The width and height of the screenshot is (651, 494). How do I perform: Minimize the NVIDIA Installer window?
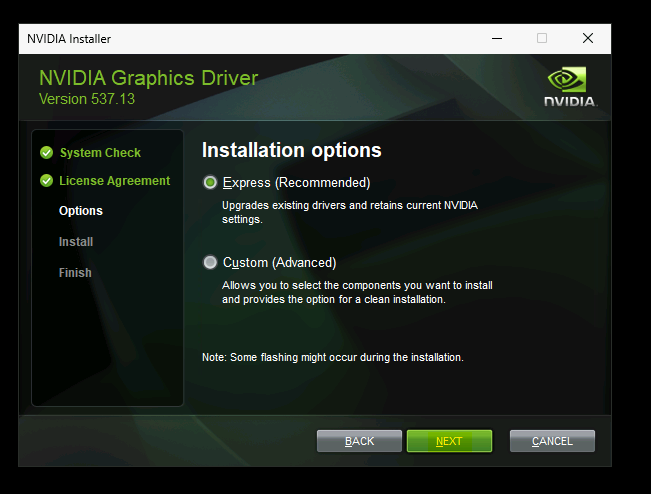point(497,39)
